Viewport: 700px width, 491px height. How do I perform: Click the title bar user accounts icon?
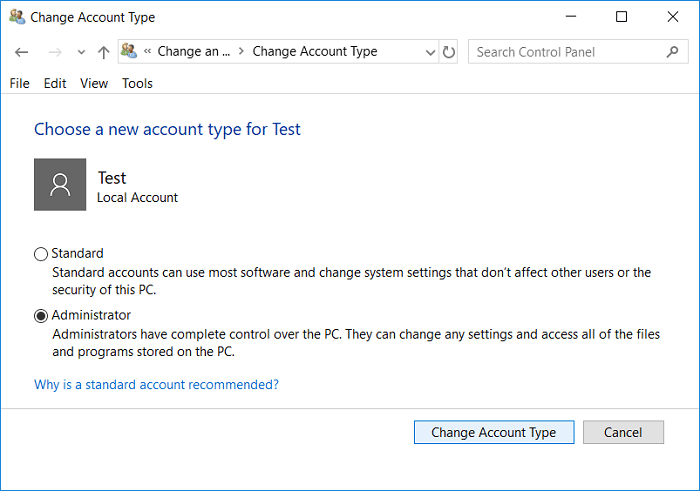click(16, 17)
